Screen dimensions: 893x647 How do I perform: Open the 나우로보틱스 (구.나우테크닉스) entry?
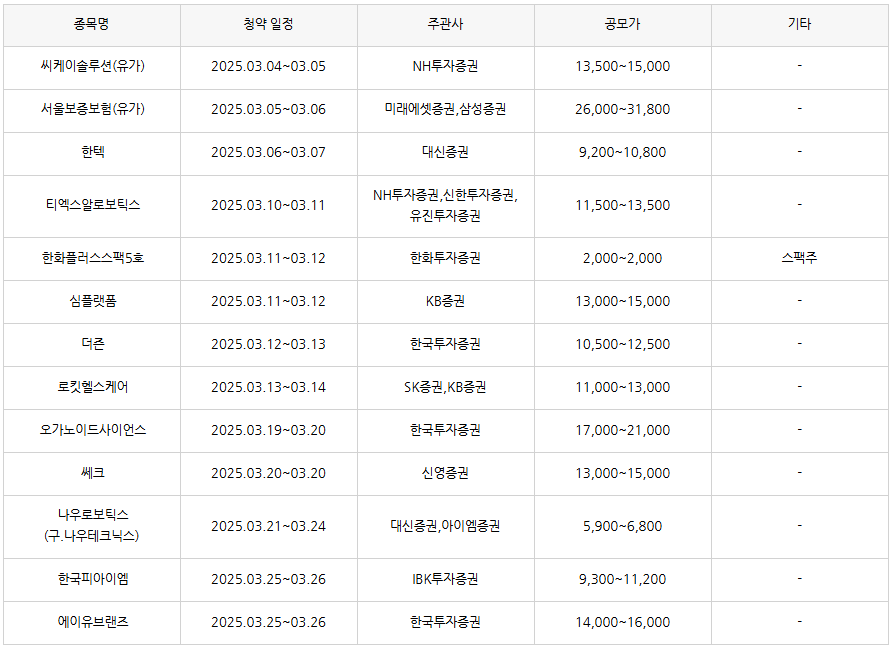coord(92,525)
